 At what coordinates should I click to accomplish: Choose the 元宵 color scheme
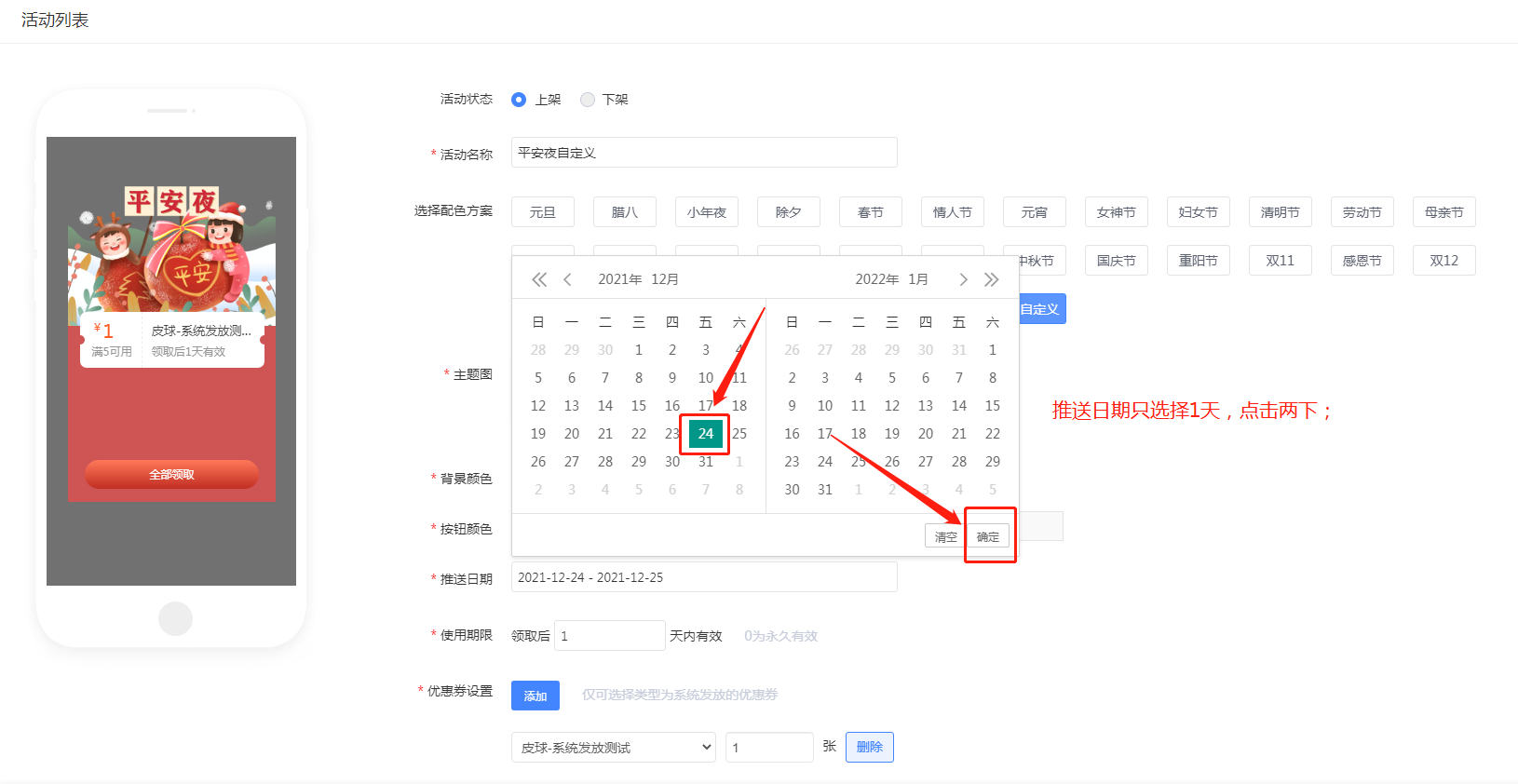click(x=1035, y=212)
